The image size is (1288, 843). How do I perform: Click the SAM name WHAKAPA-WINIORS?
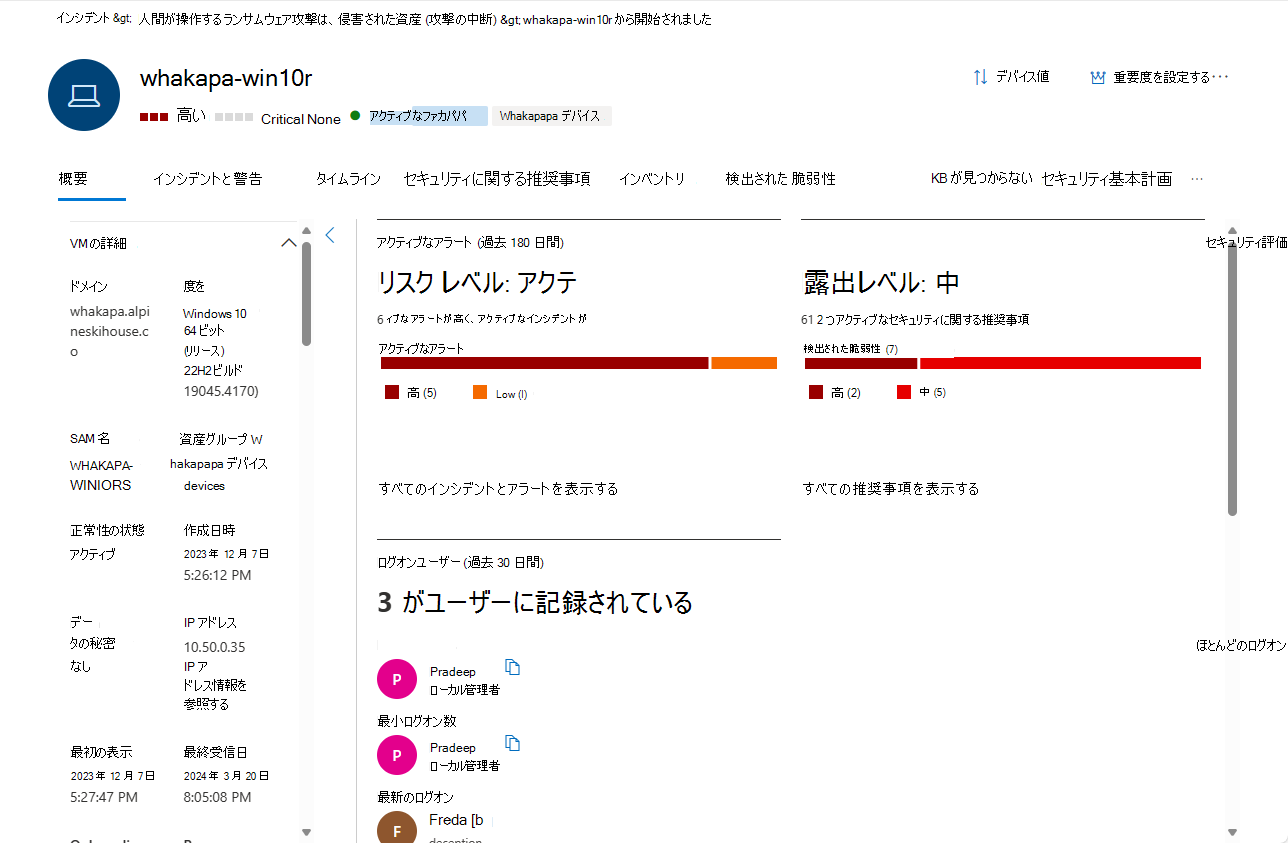[101, 475]
